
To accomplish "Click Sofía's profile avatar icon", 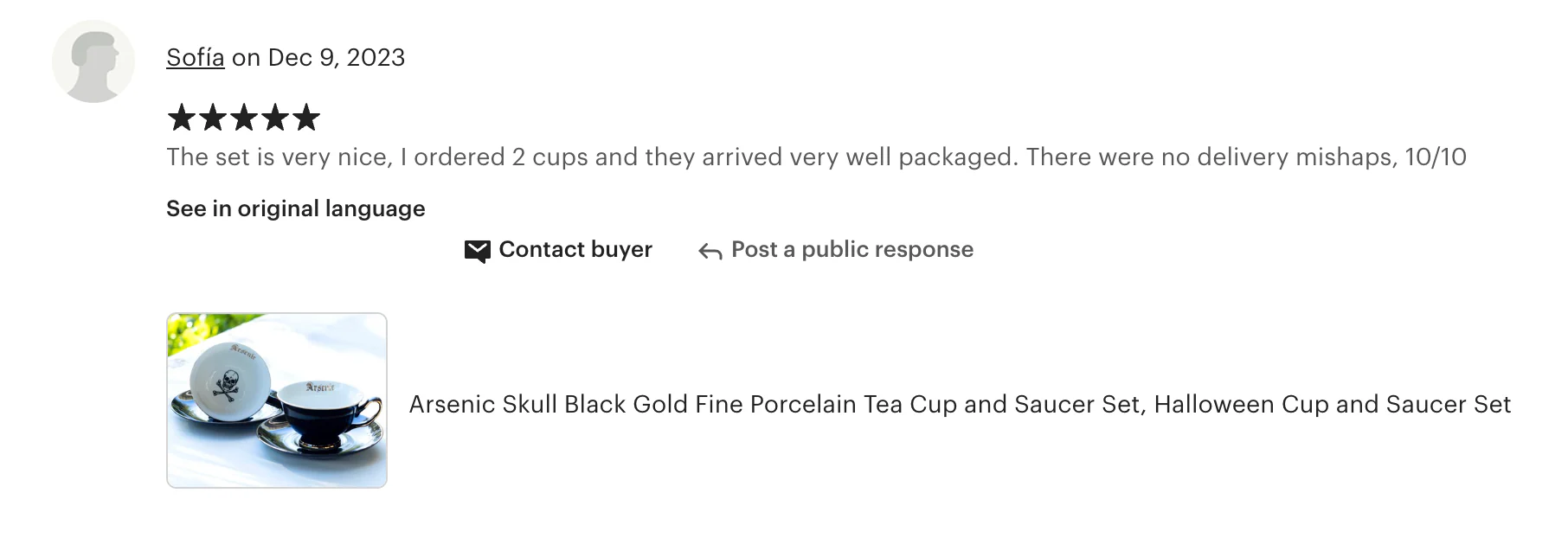I will [x=93, y=60].
